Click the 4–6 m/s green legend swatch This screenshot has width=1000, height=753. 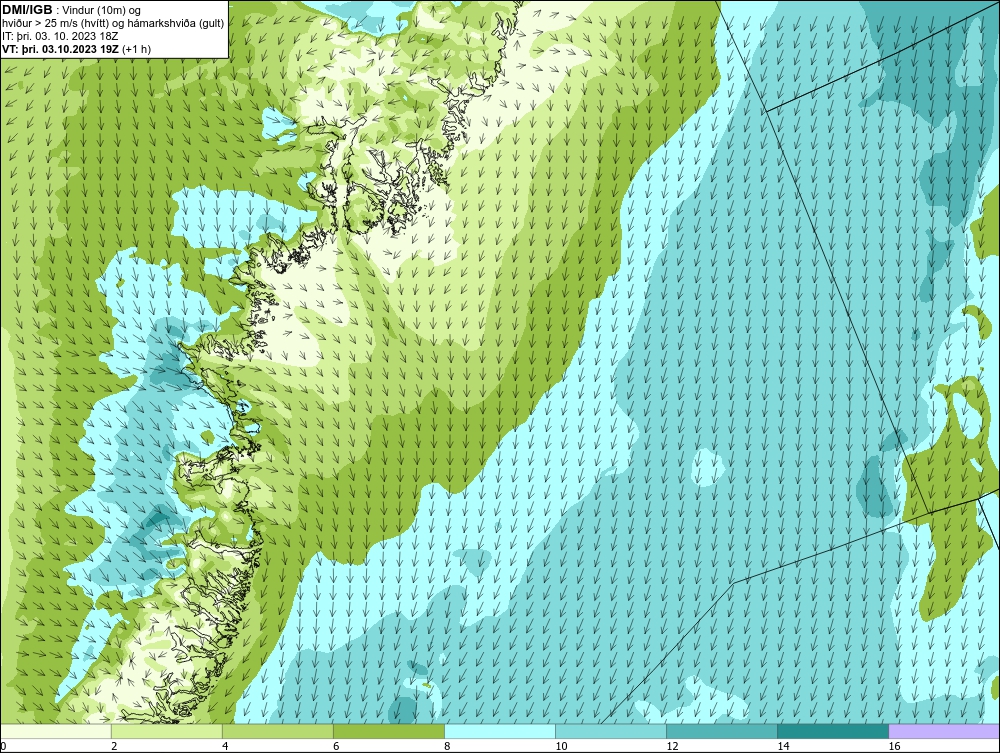pyautogui.click(x=277, y=731)
